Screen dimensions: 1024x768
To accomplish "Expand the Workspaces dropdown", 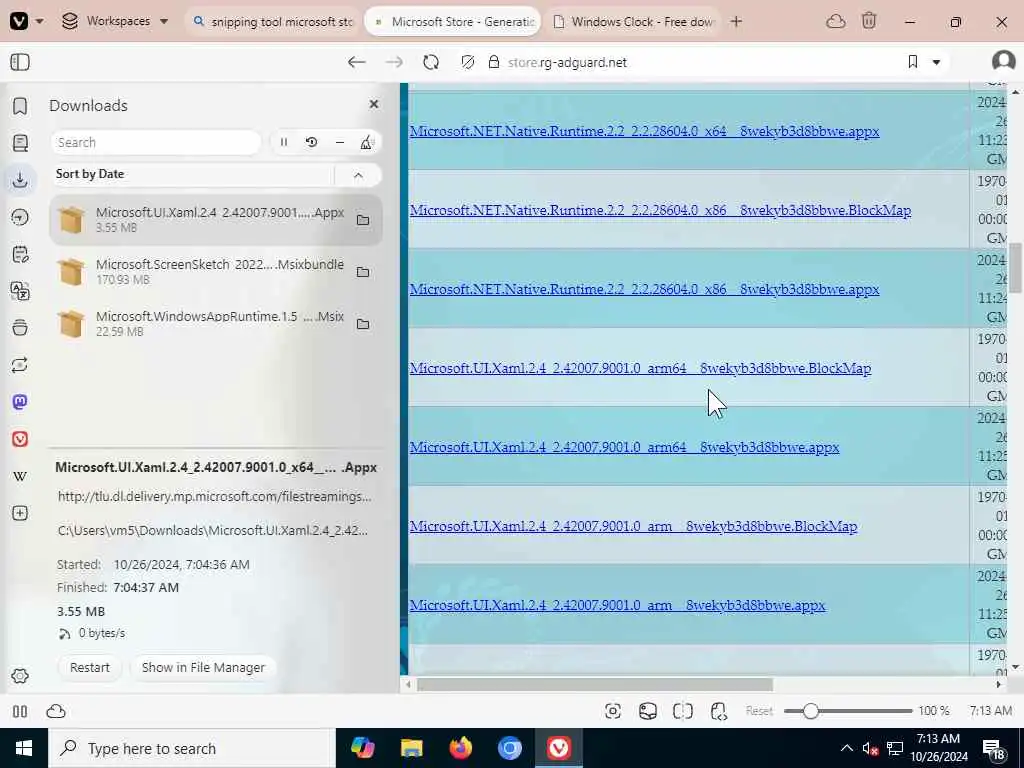I will [x=115, y=21].
